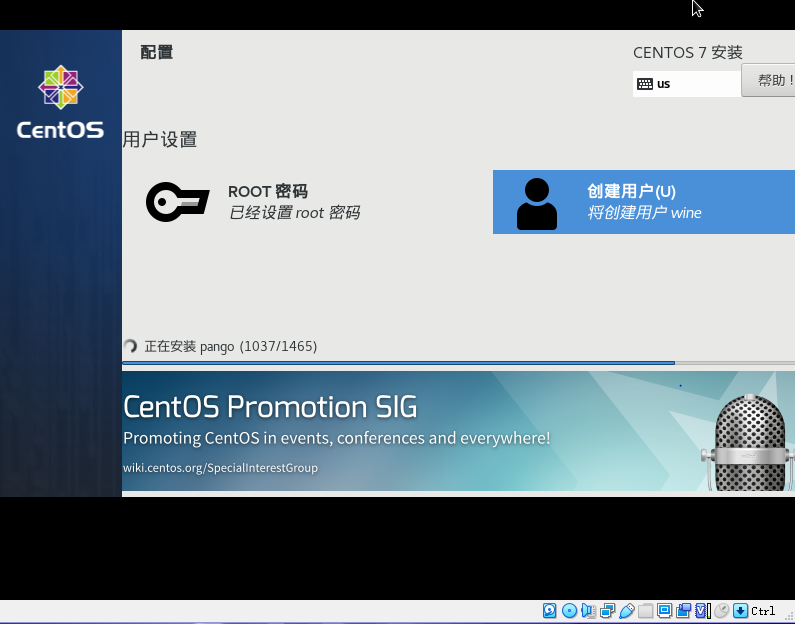Viewport: 795px width, 624px height.
Task: Click the Ctrl host key label
Action: coord(763,611)
